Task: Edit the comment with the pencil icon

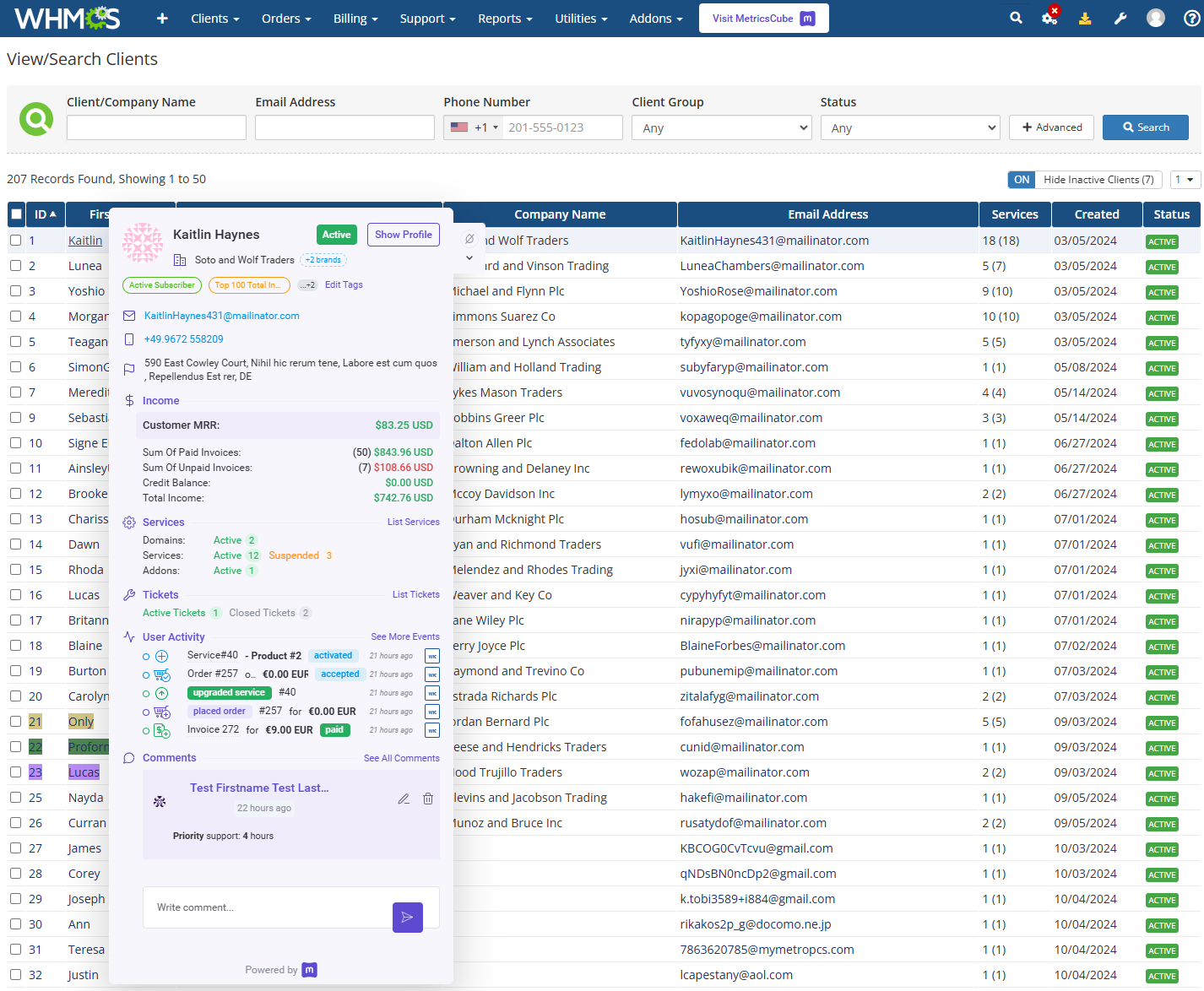Action: (404, 799)
